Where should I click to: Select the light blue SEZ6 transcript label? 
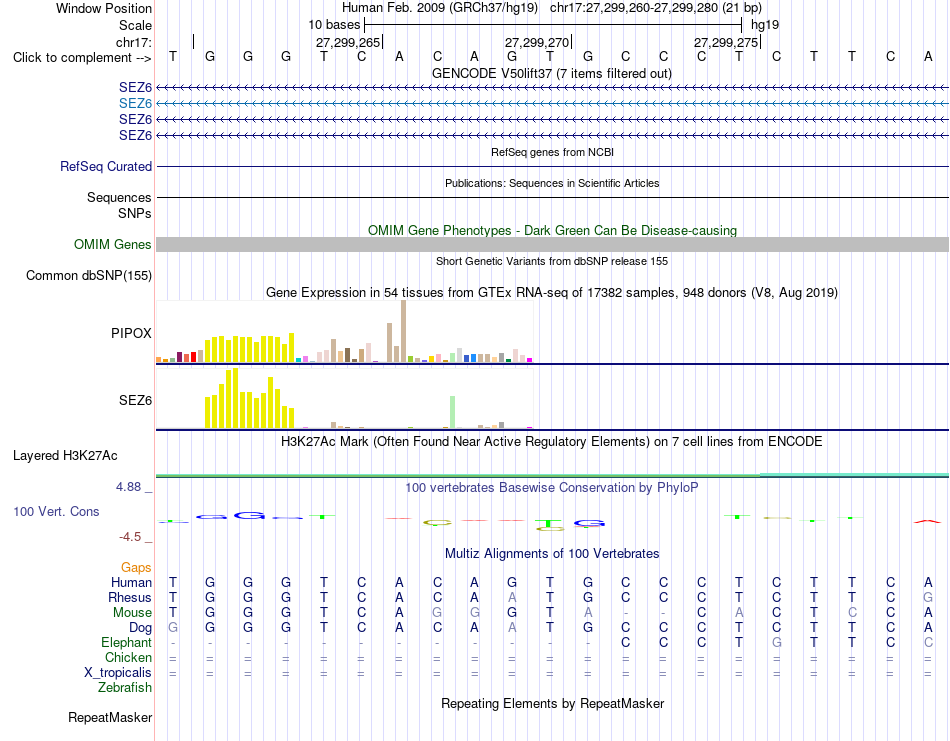coord(135,104)
